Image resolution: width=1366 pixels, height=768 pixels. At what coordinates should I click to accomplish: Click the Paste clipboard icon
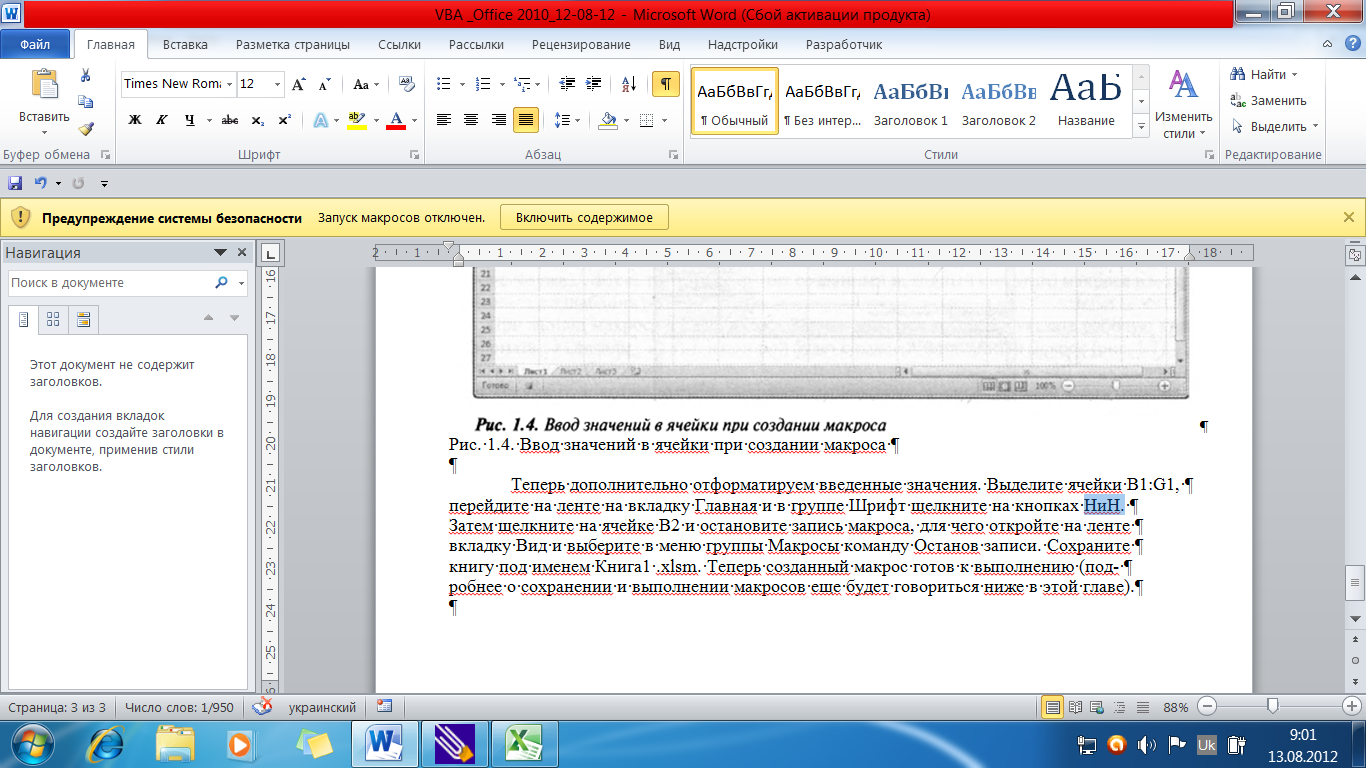coord(44,83)
